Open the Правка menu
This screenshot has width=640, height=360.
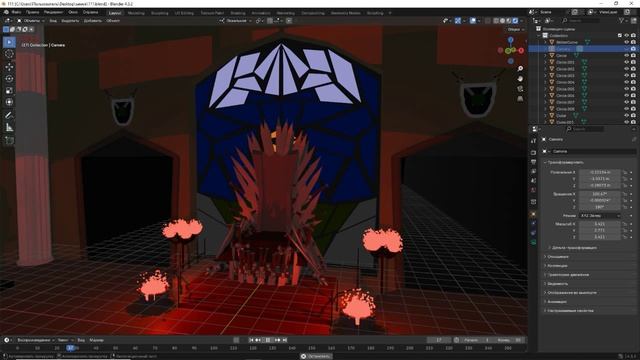[x=32, y=12]
